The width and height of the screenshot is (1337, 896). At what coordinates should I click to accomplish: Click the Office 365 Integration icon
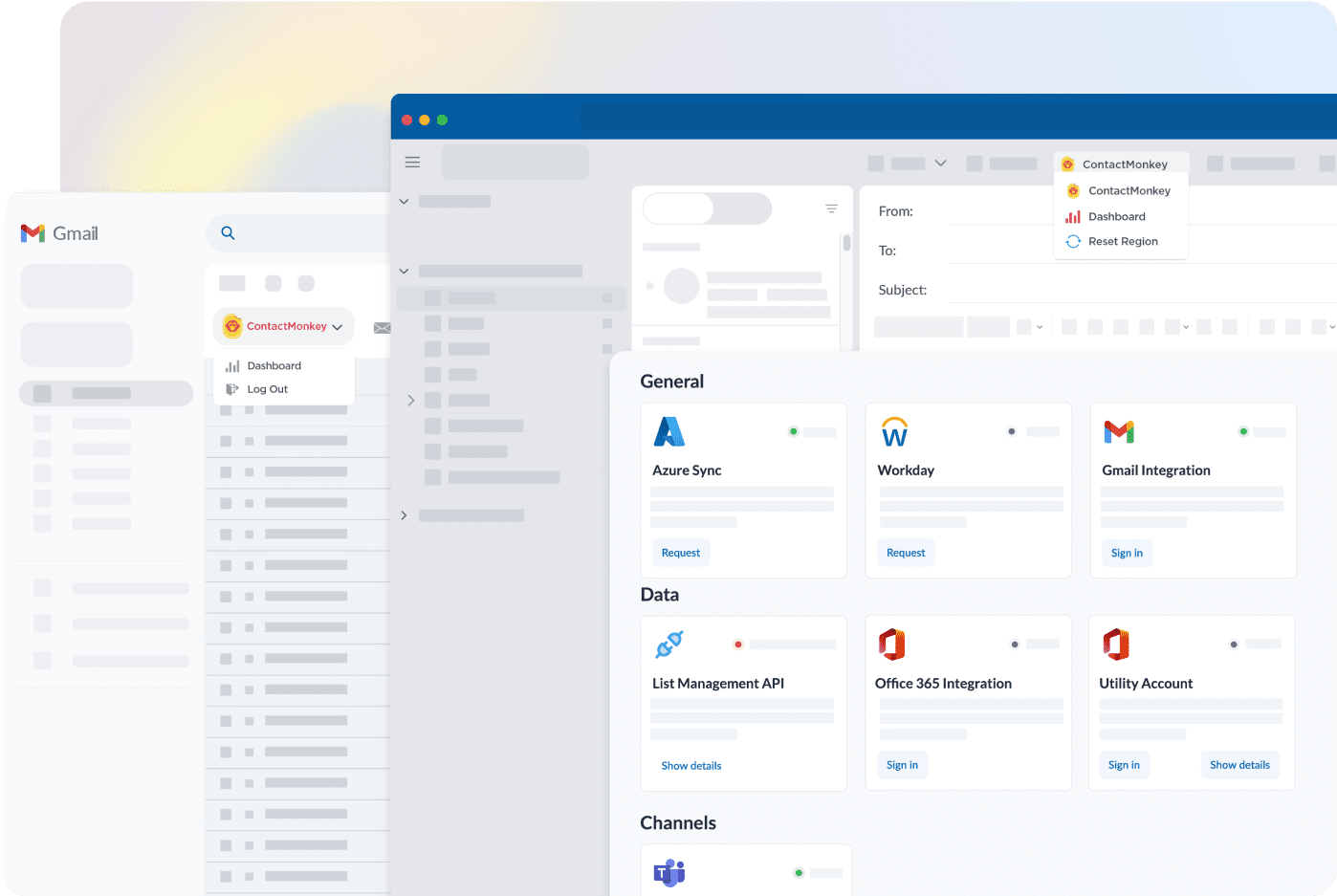click(x=892, y=645)
